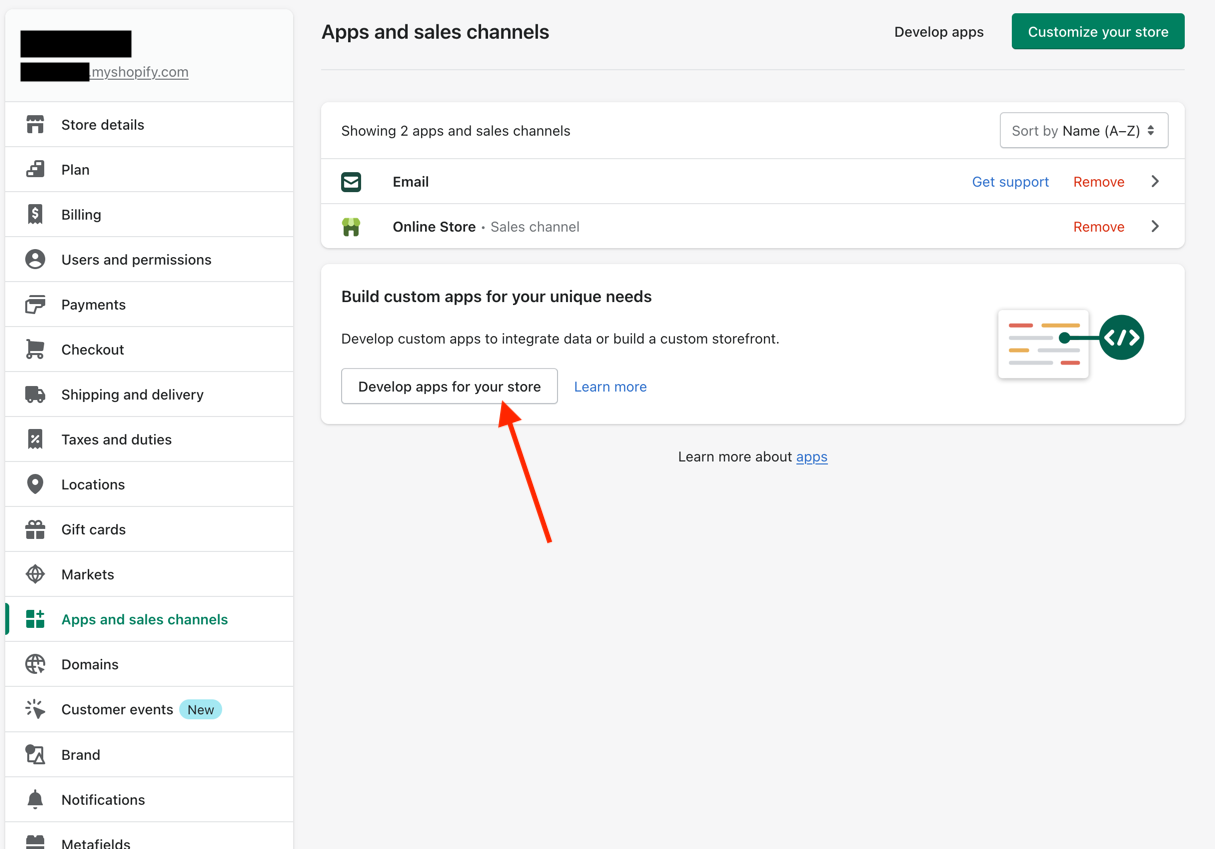Expand the Email app row chevron
The height and width of the screenshot is (849, 1215).
pos(1155,182)
